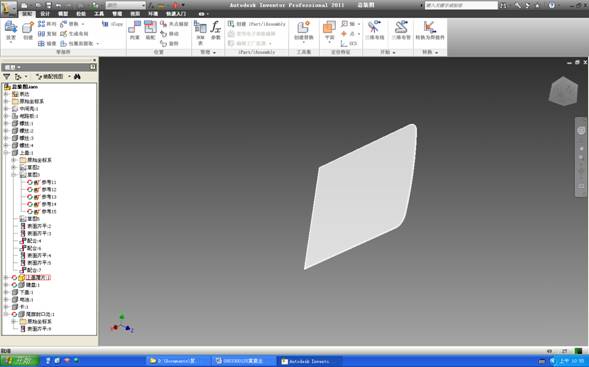Select the work Point (点) tool
This screenshot has width=589, height=367.
[348, 34]
